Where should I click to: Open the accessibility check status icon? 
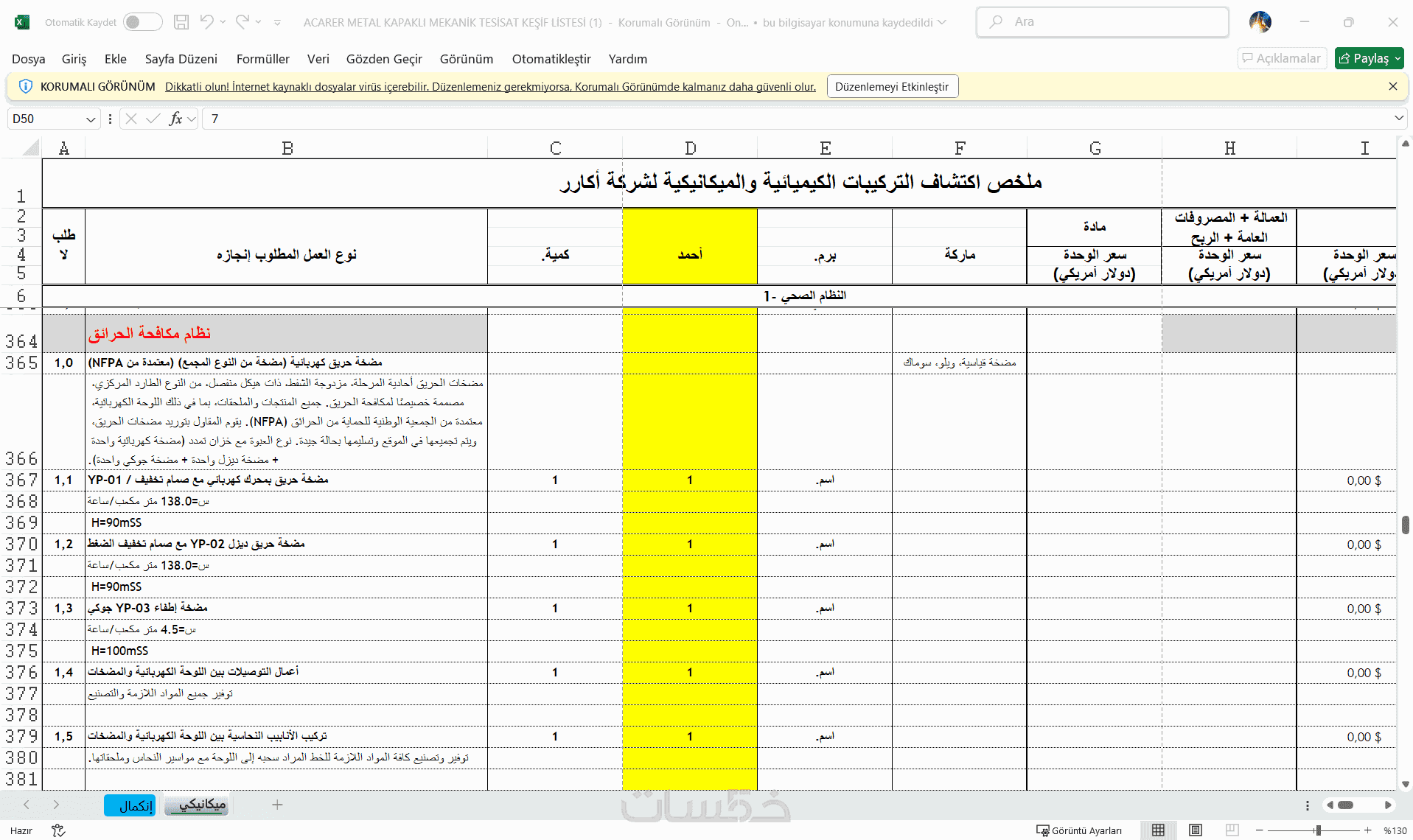pyautogui.click(x=58, y=830)
